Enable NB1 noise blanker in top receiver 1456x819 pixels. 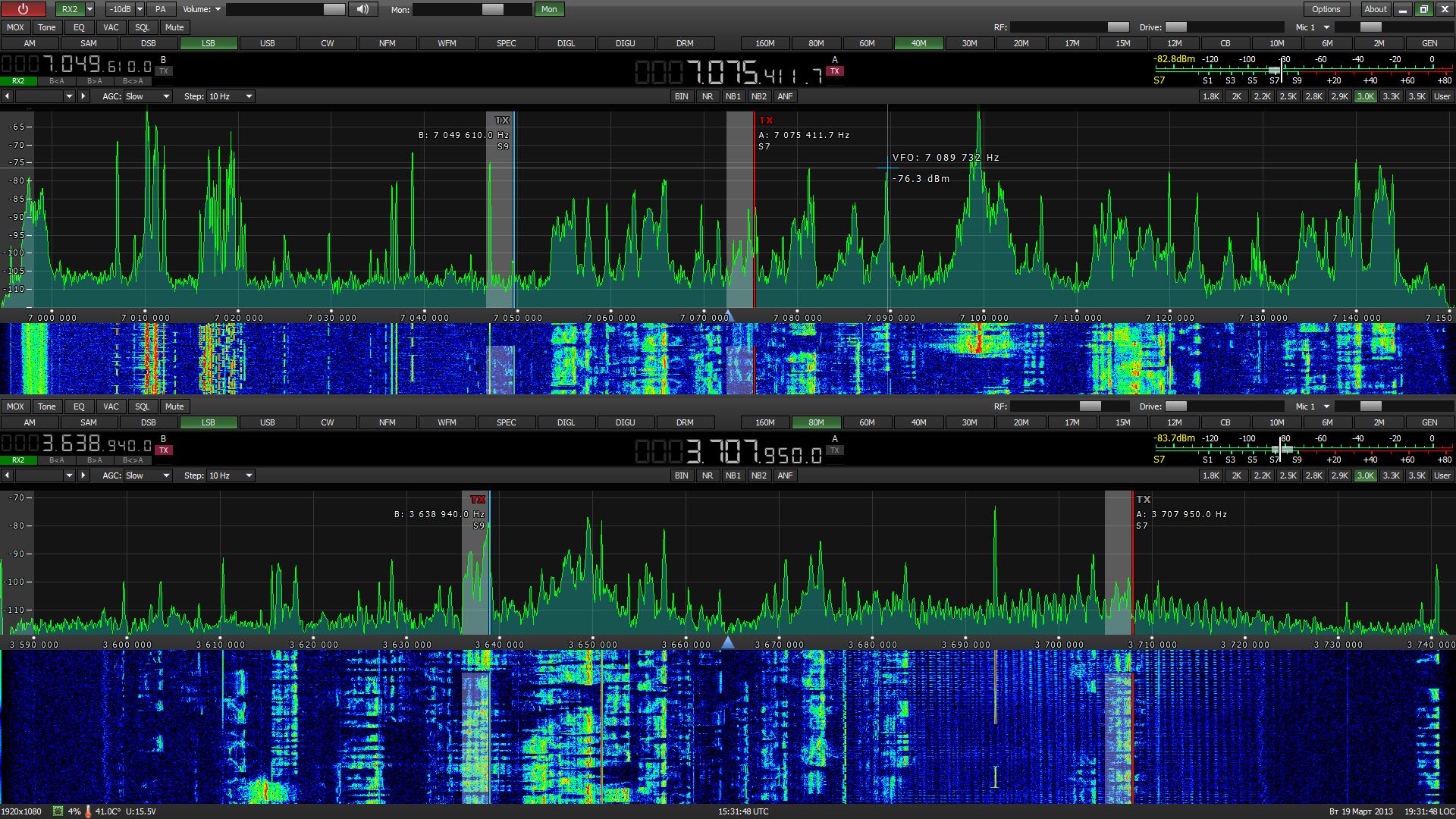(733, 96)
